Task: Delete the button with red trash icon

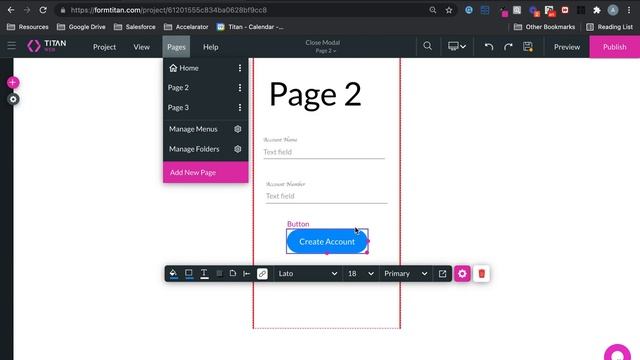Action: click(482, 273)
